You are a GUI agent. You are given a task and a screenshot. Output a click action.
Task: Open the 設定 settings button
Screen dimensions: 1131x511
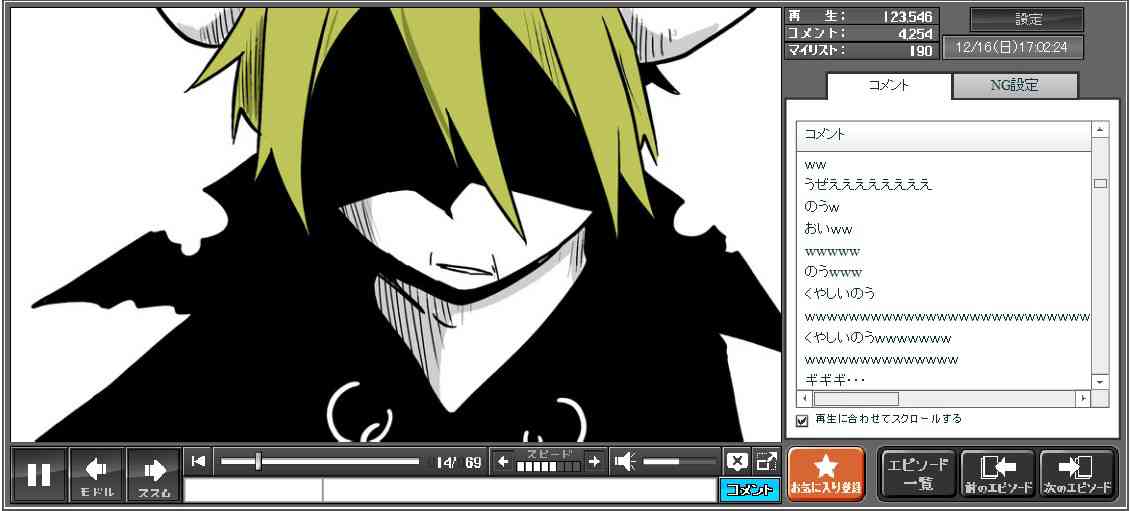coord(1027,20)
